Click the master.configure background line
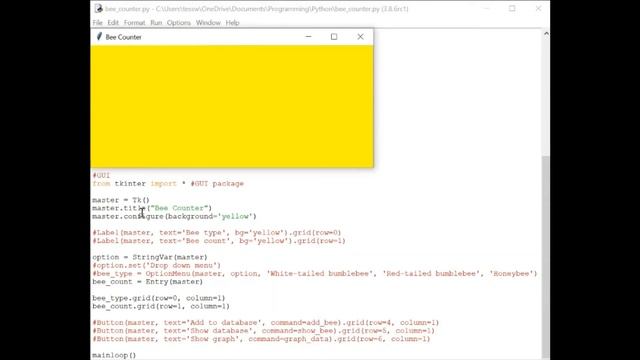Viewport: 640px width, 360px height. [174, 216]
